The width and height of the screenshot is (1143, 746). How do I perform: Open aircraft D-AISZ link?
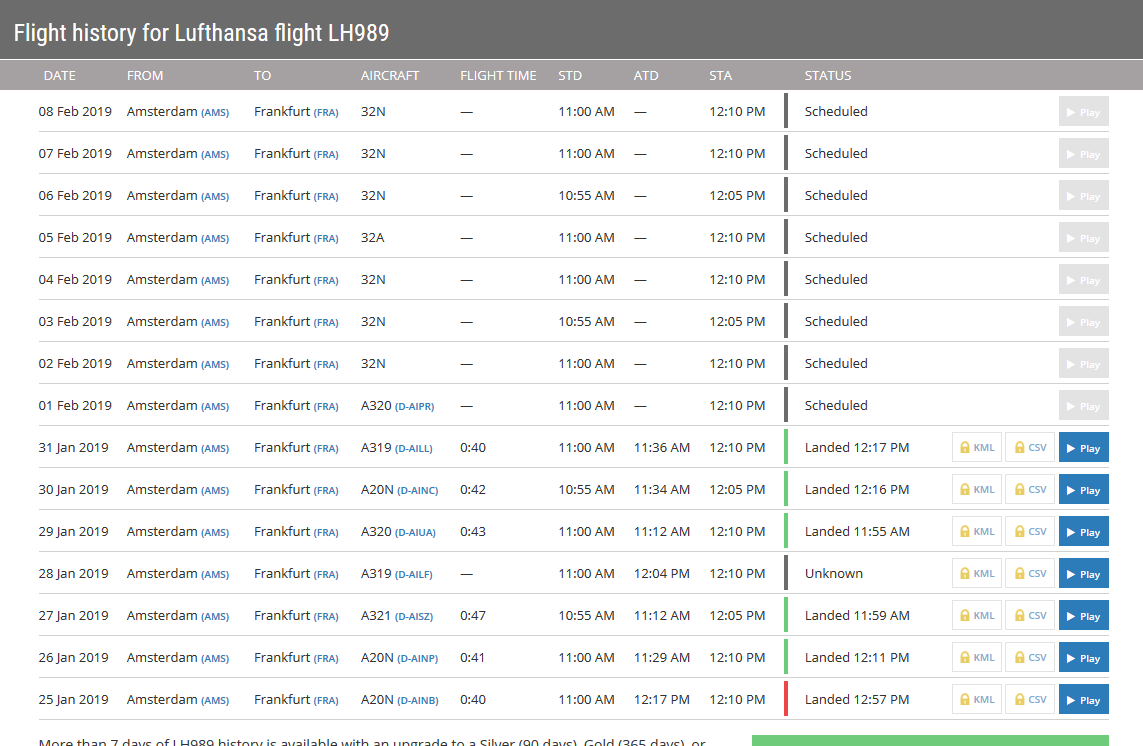(414, 616)
